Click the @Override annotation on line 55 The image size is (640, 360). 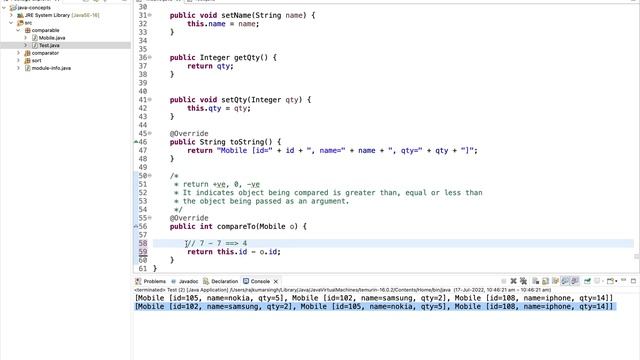(x=189, y=218)
